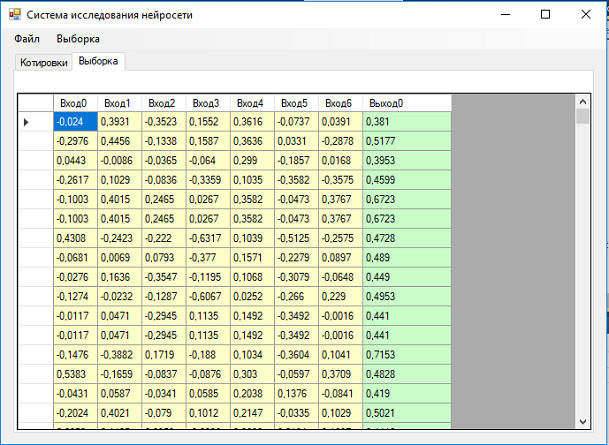Select cell -0,0681 in Вход0
609x445 pixels.
point(75,258)
